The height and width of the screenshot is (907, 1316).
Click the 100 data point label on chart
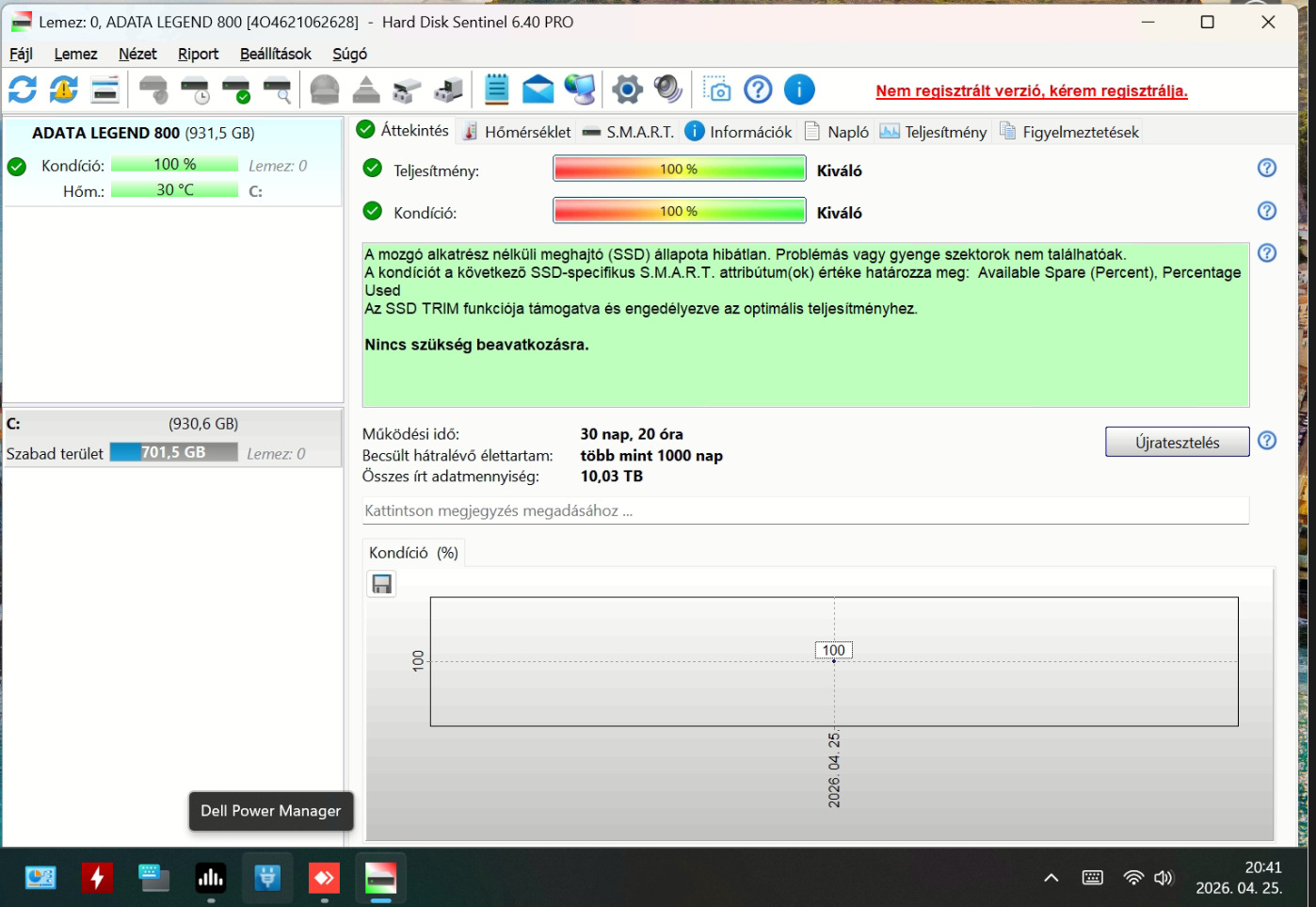pos(833,650)
